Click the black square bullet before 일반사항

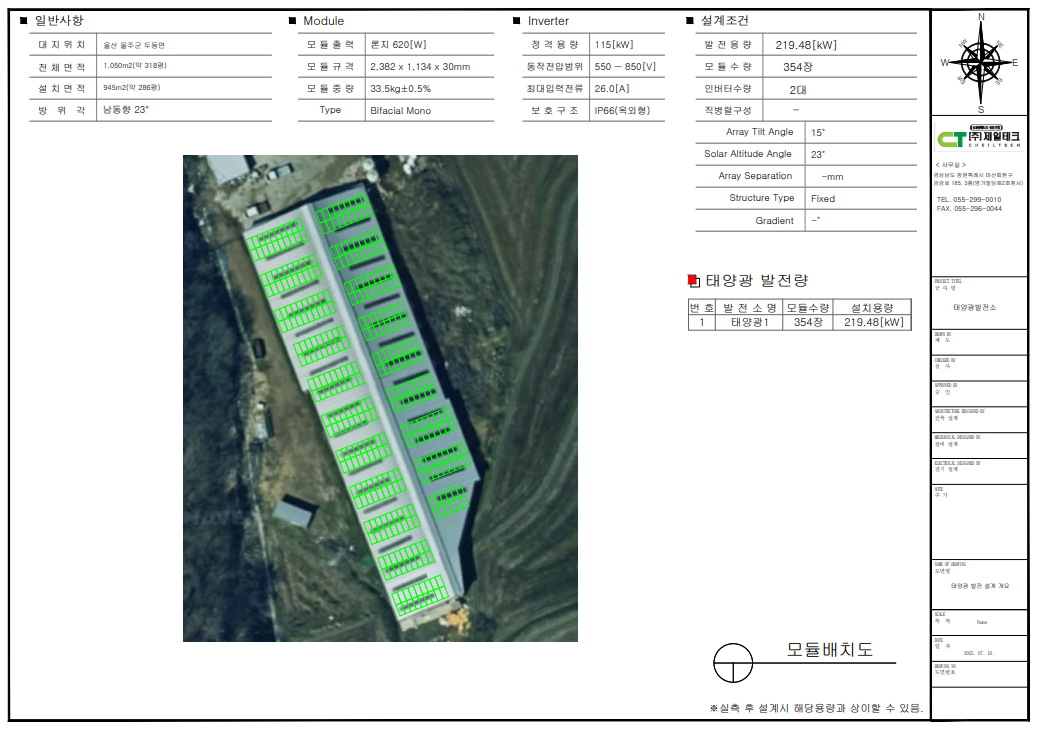pyautogui.click(x=24, y=21)
